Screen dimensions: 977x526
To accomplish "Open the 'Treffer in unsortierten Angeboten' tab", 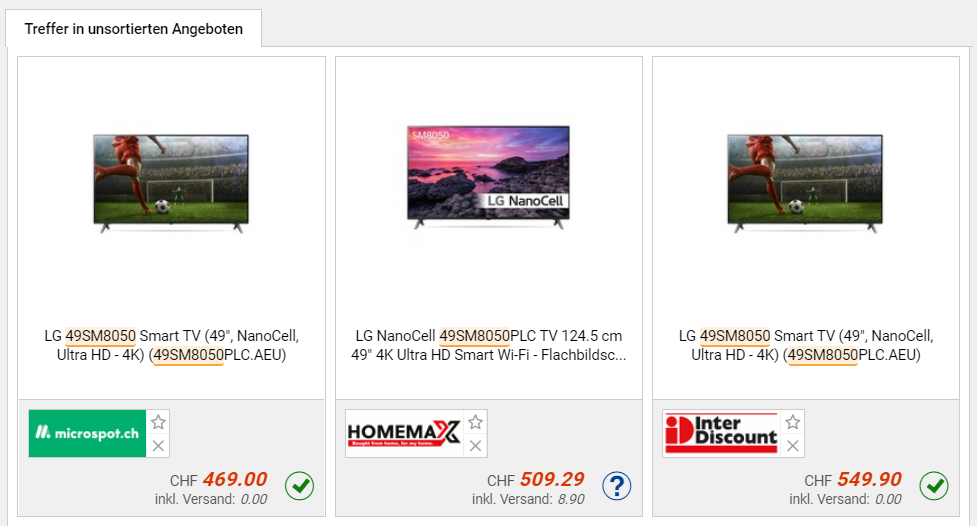I will [x=133, y=29].
